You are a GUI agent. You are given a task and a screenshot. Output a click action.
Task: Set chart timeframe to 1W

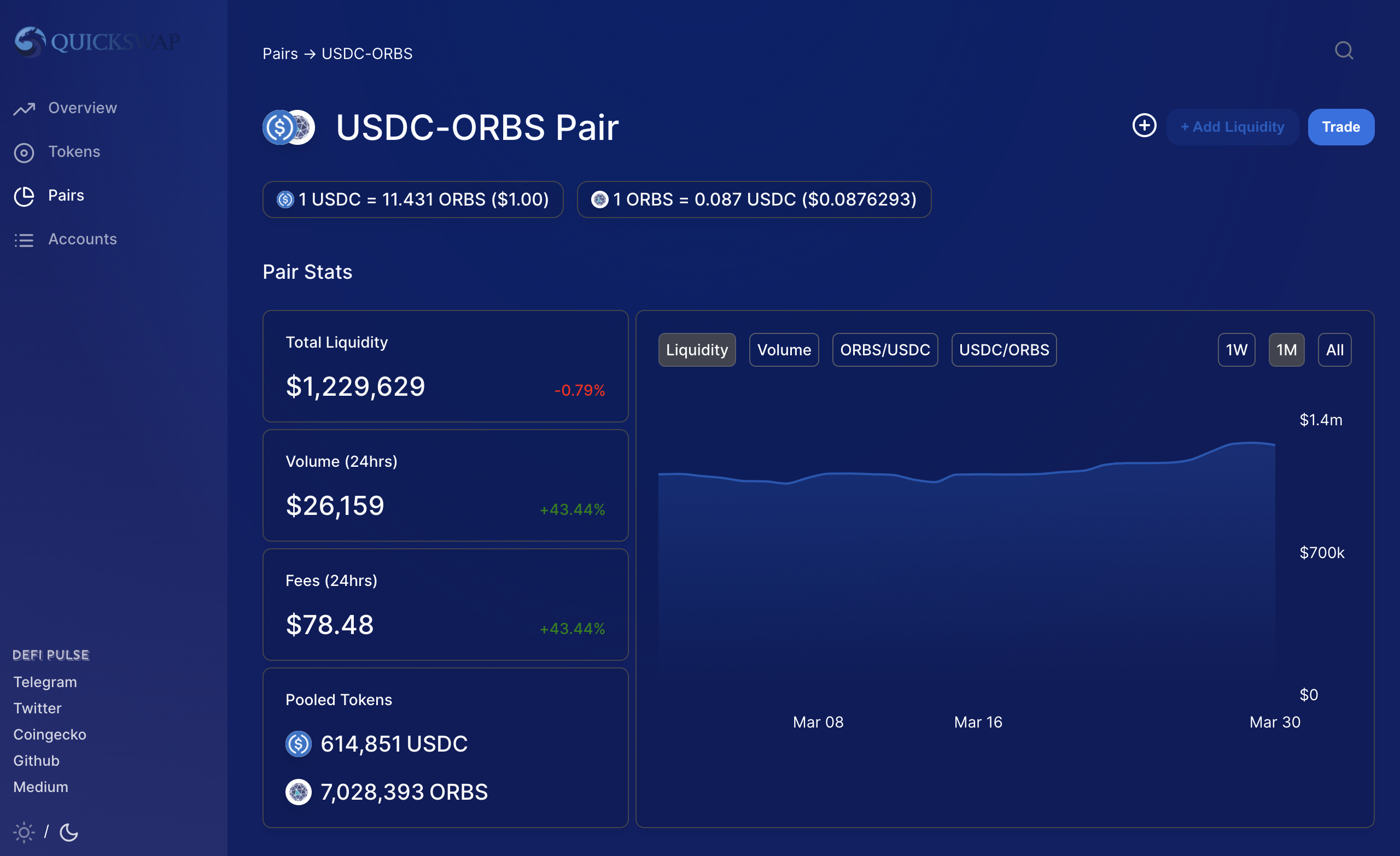1236,350
